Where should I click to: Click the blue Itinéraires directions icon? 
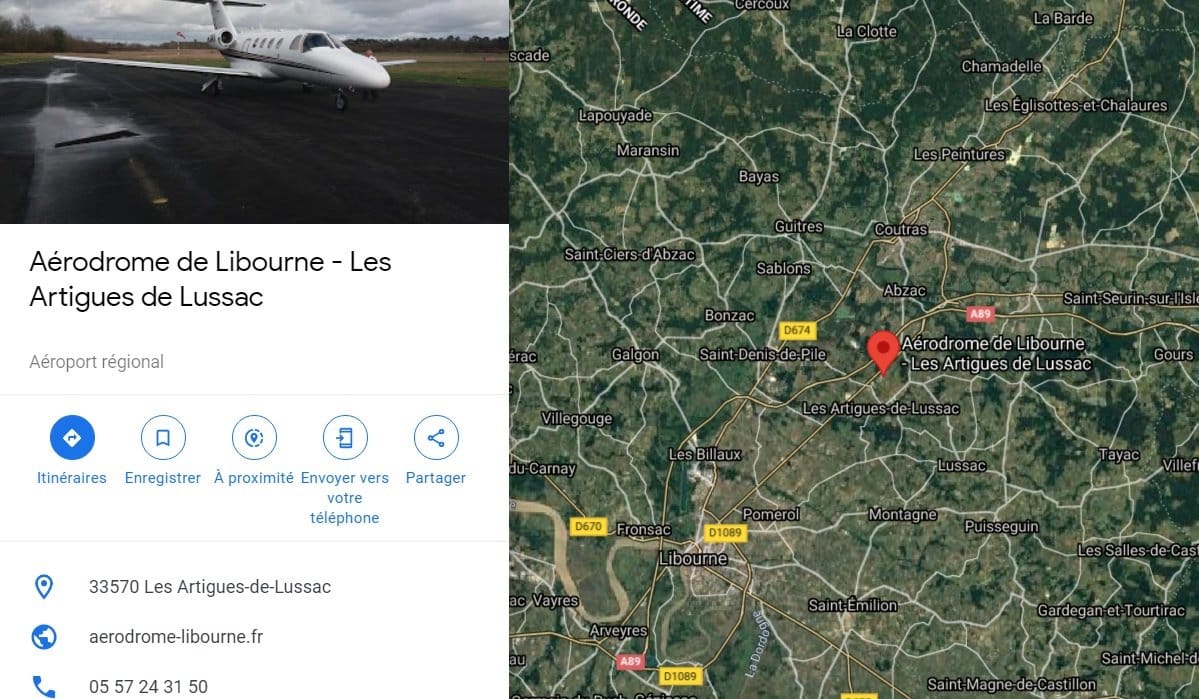(x=72, y=437)
